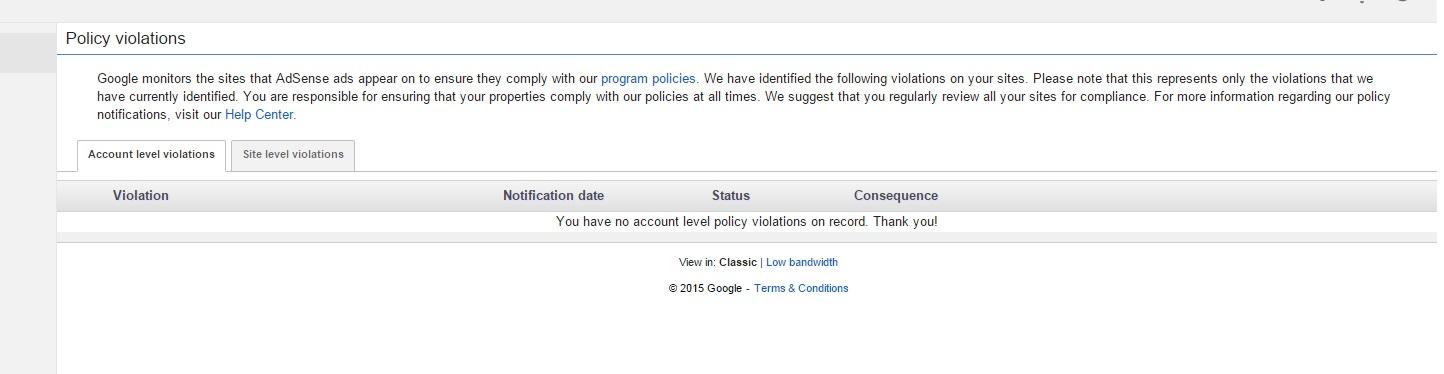Switch to Low bandwidth view

802,262
